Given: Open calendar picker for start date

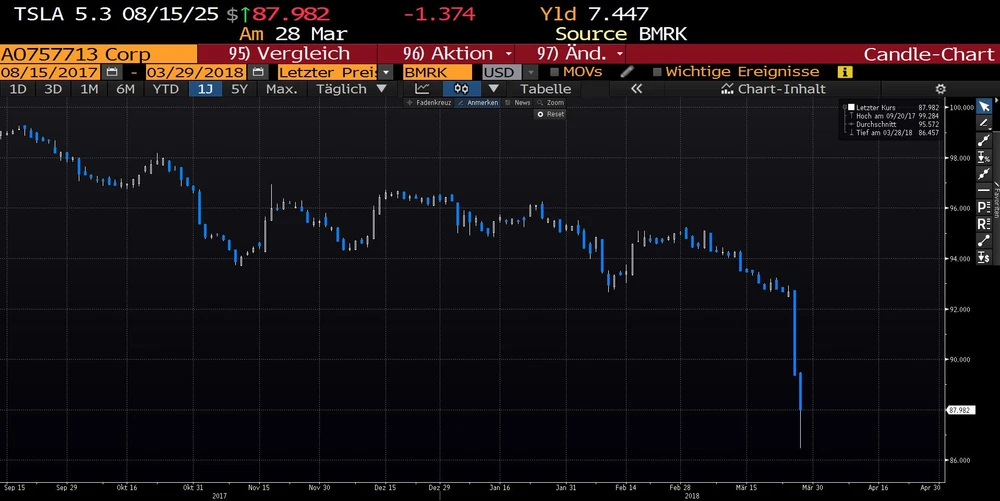Looking at the screenshot, I should (112, 72).
